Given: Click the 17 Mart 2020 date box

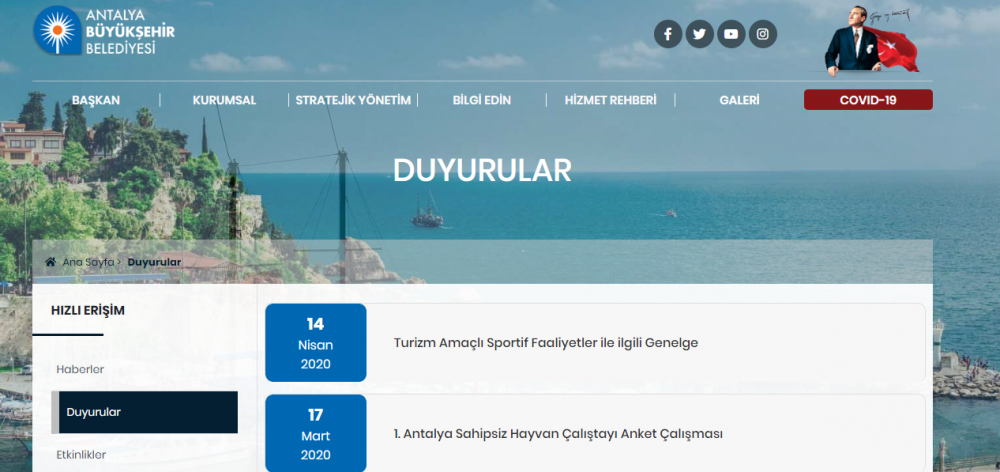Looking at the screenshot, I should [316, 434].
